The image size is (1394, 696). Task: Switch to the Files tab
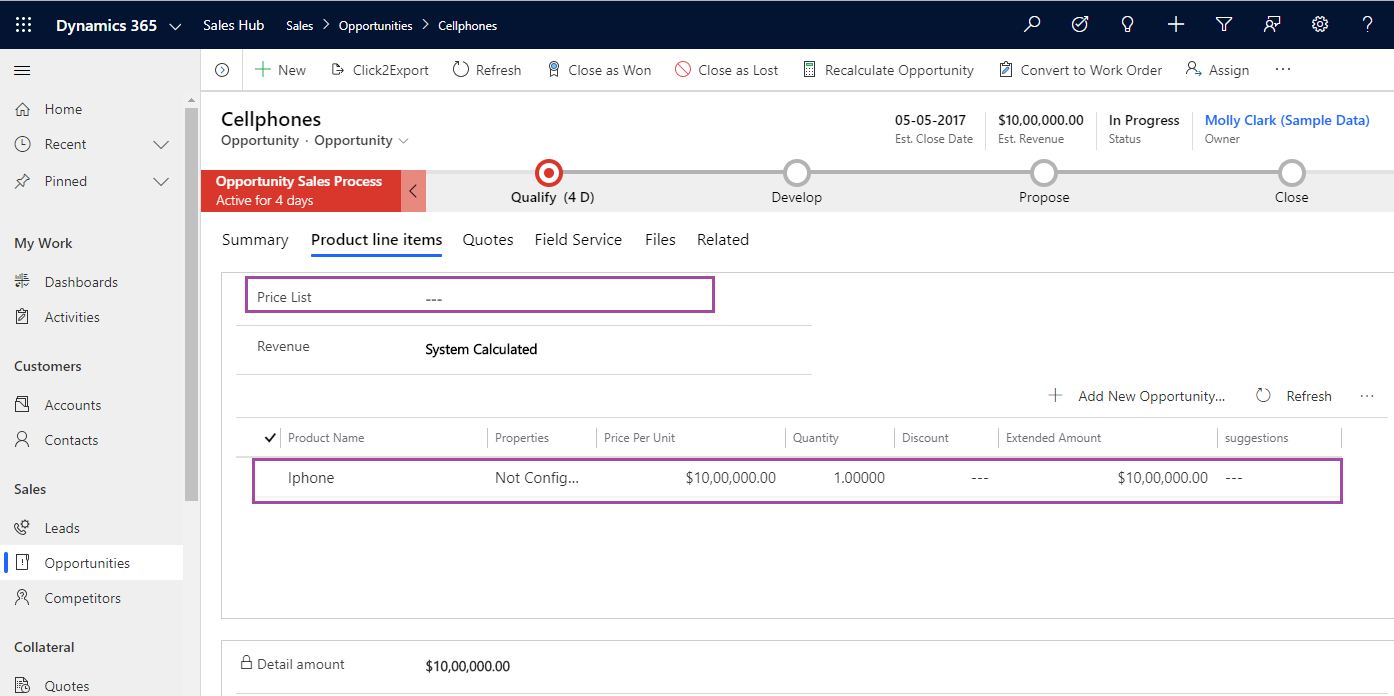click(x=660, y=240)
